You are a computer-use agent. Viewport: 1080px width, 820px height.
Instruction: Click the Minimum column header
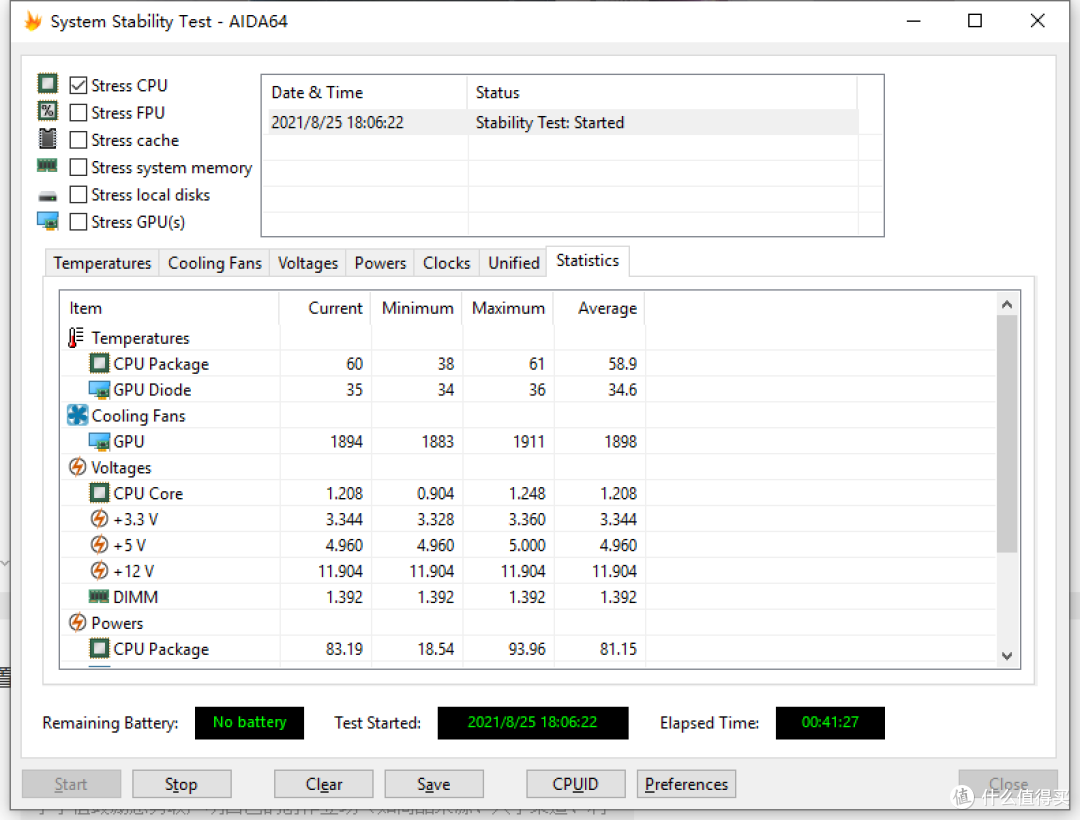click(x=417, y=308)
